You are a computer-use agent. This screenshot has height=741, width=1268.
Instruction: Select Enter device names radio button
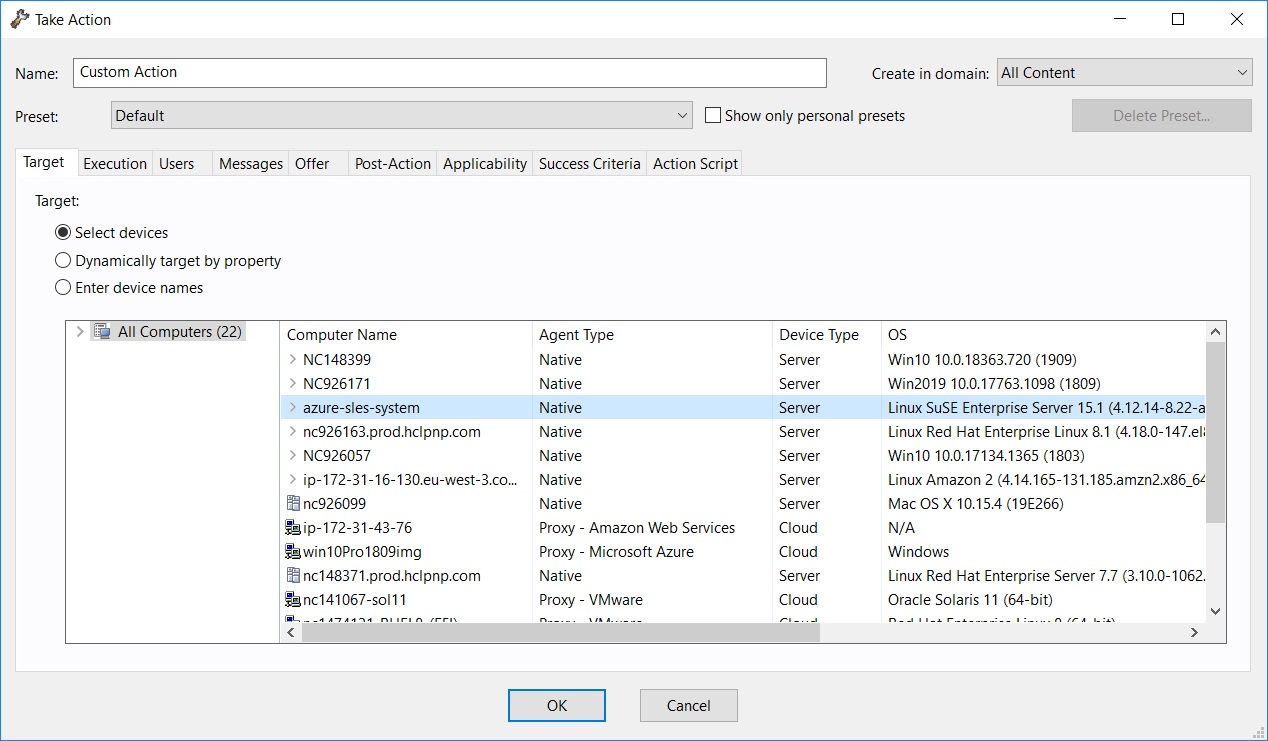(x=63, y=288)
